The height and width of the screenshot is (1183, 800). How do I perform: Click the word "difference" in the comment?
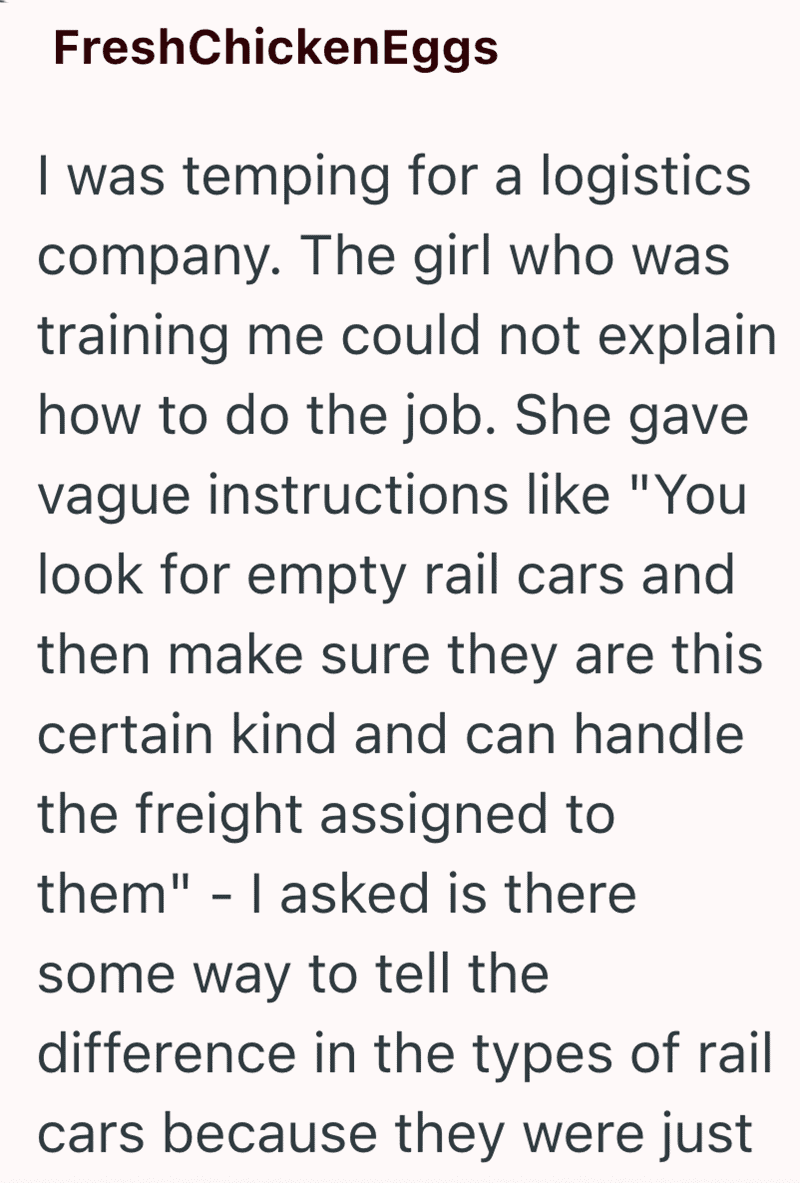166,1053
